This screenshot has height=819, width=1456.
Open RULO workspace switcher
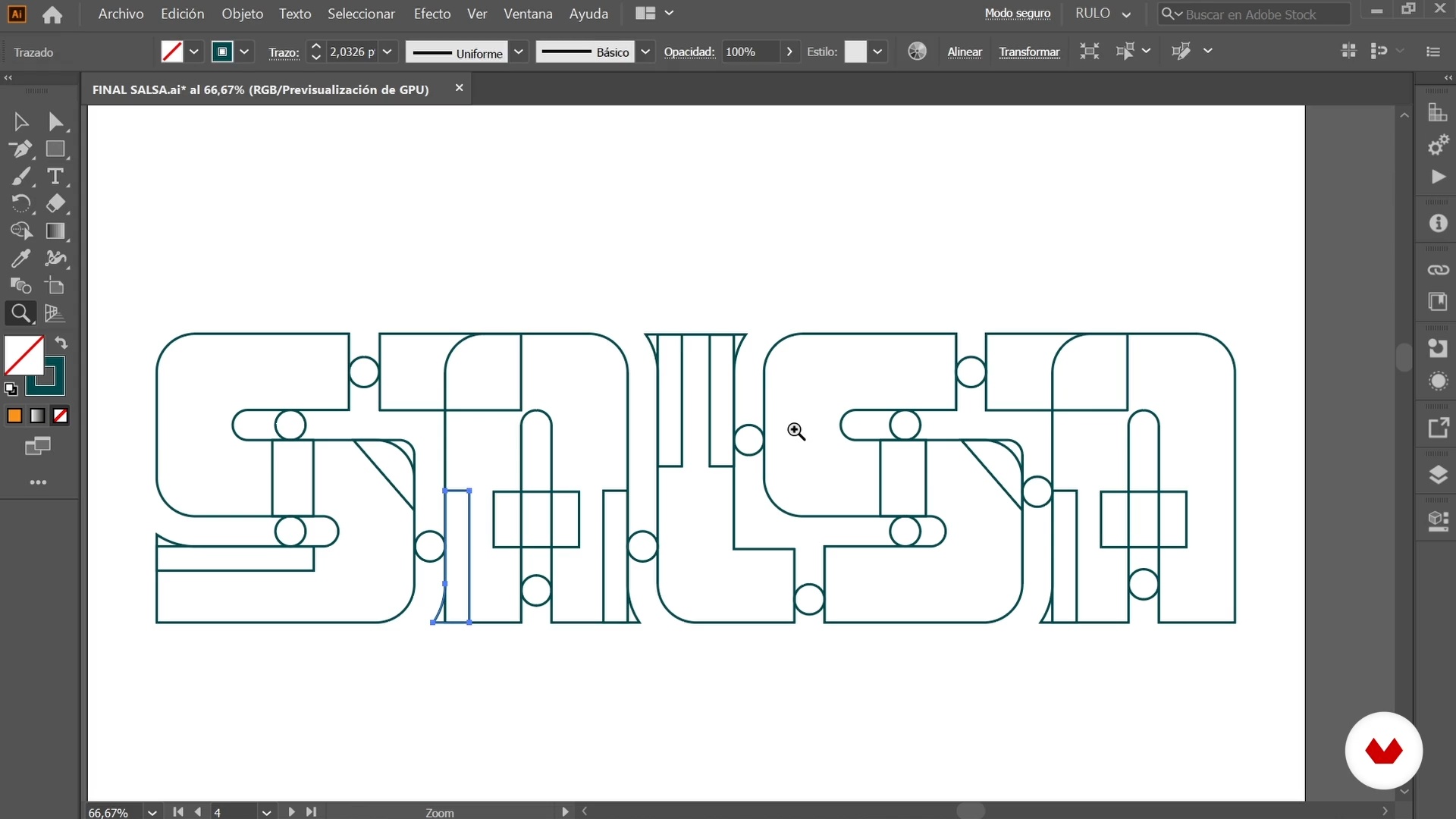(1103, 14)
